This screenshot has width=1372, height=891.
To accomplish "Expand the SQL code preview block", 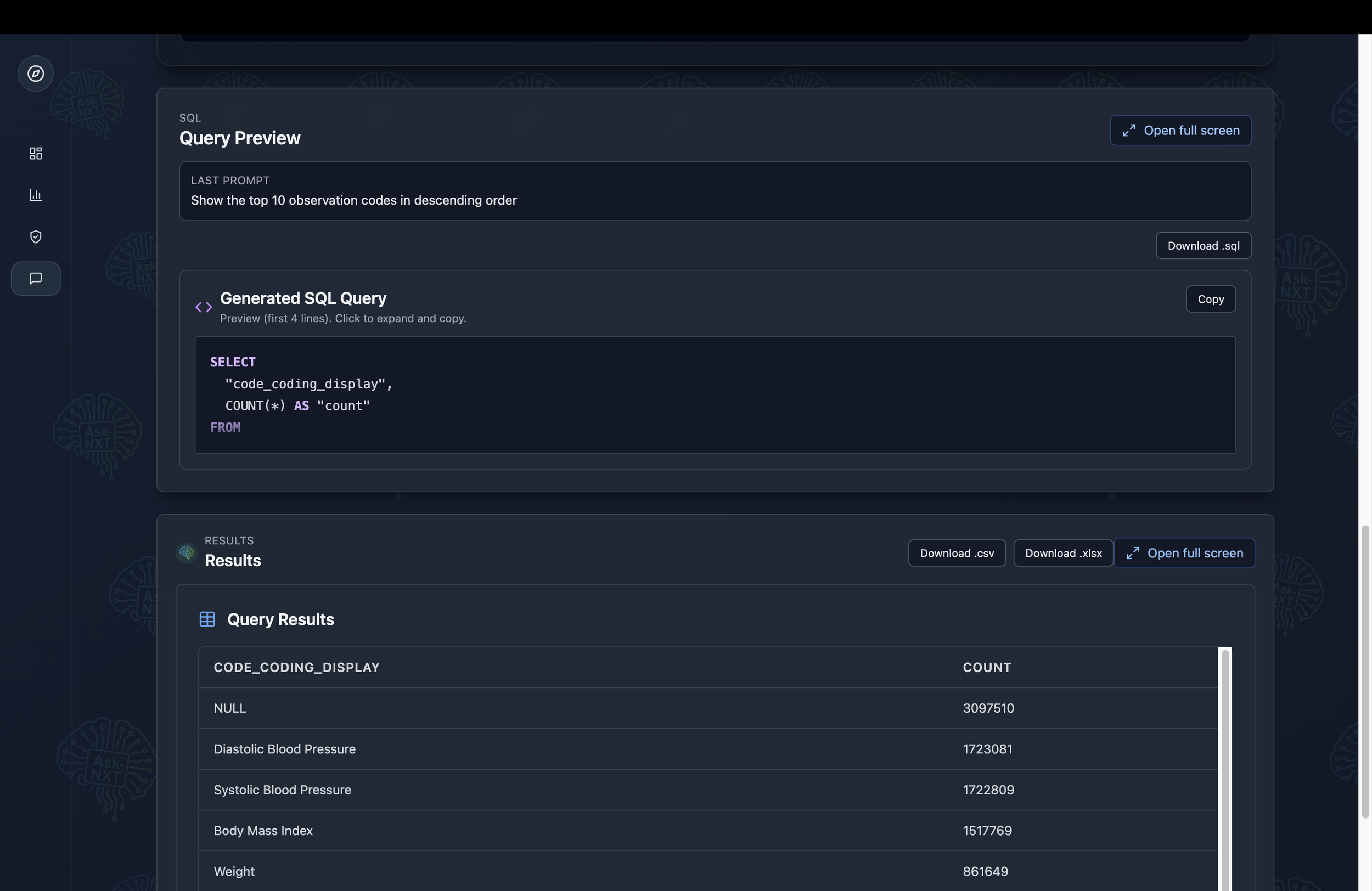I will [715, 395].
